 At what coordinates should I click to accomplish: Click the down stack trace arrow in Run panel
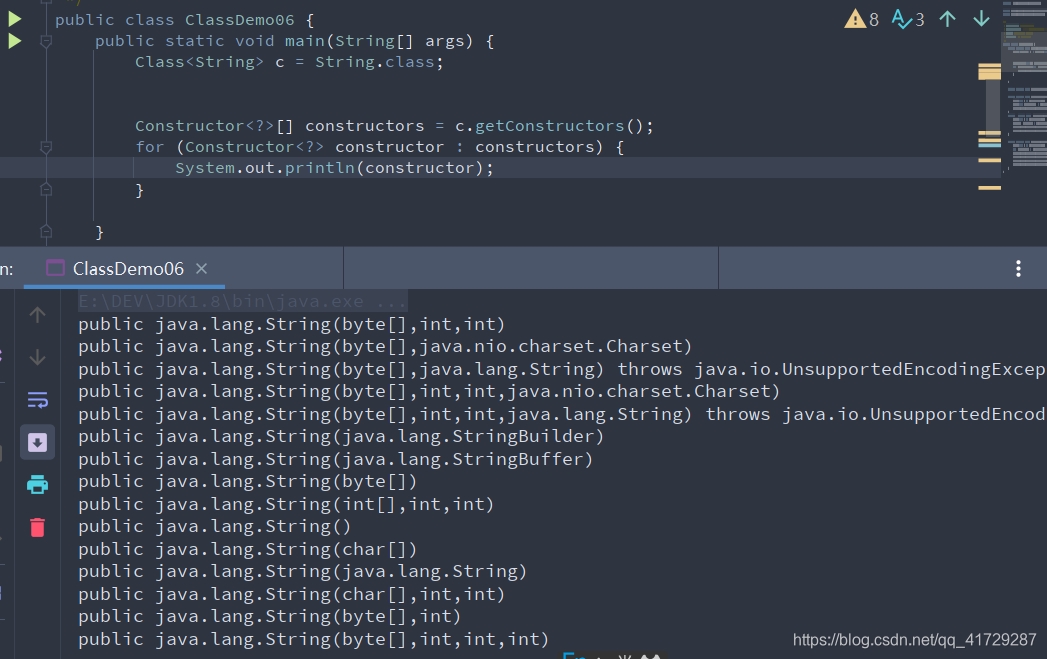tap(37, 357)
